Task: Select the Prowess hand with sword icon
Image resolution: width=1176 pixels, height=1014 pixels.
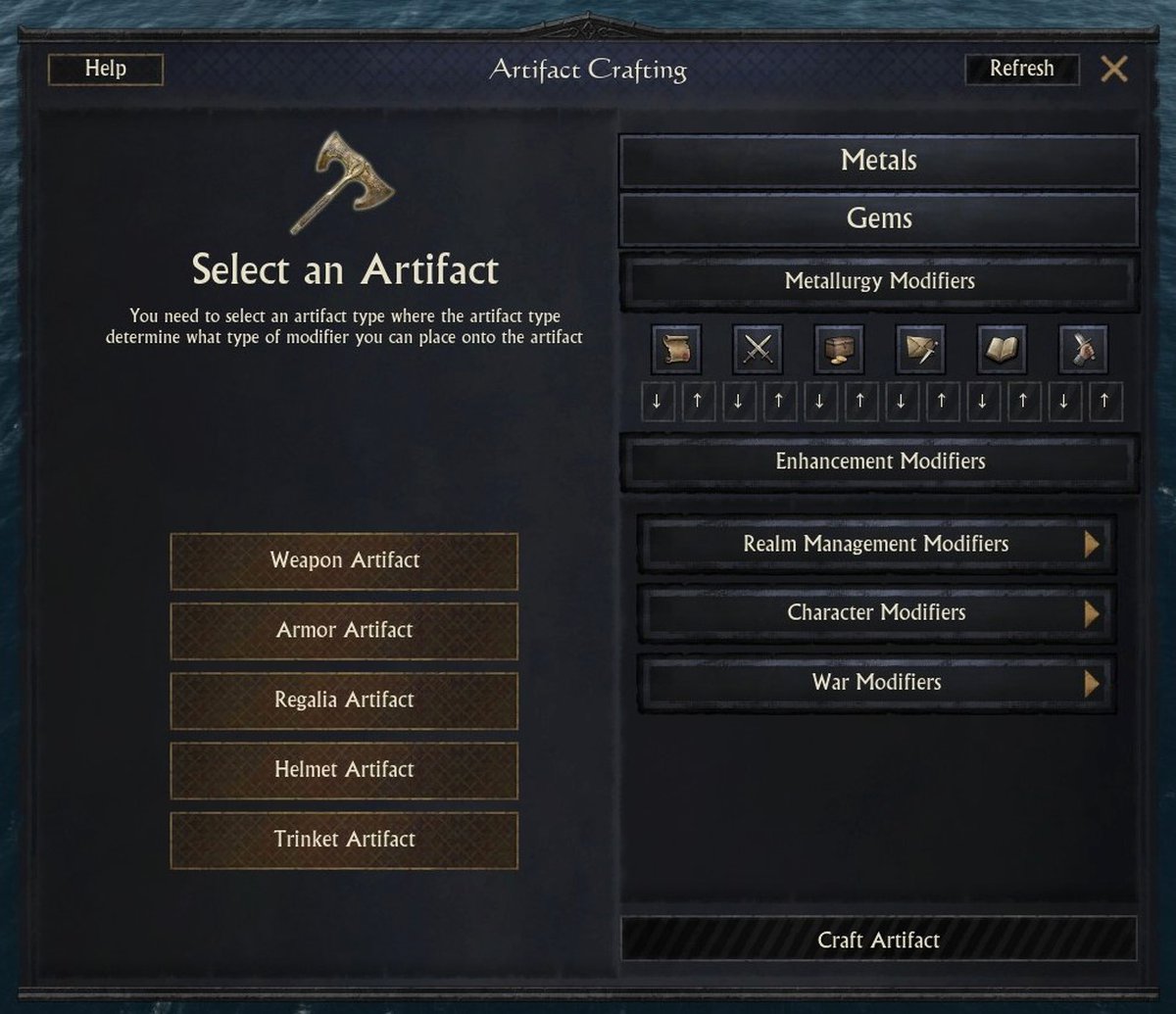Action: tap(1083, 350)
